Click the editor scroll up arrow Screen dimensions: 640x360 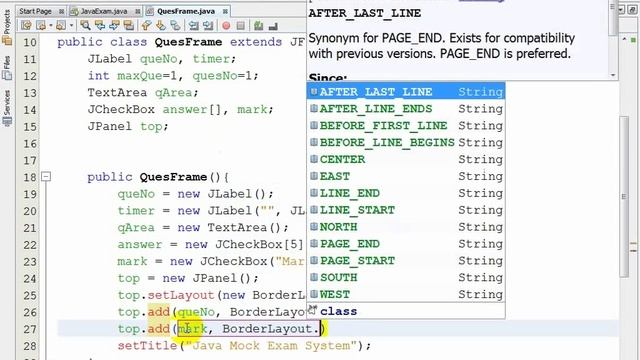point(624,39)
